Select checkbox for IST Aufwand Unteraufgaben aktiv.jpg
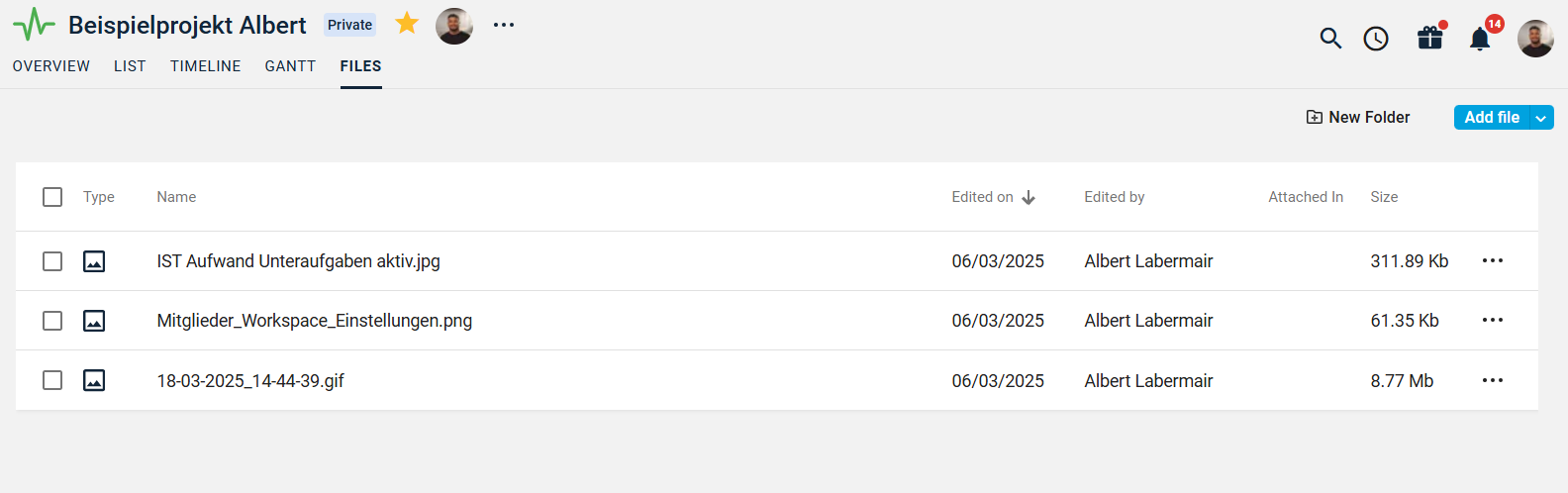The width and height of the screenshot is (1568, 493). click(x=52, y=261)
